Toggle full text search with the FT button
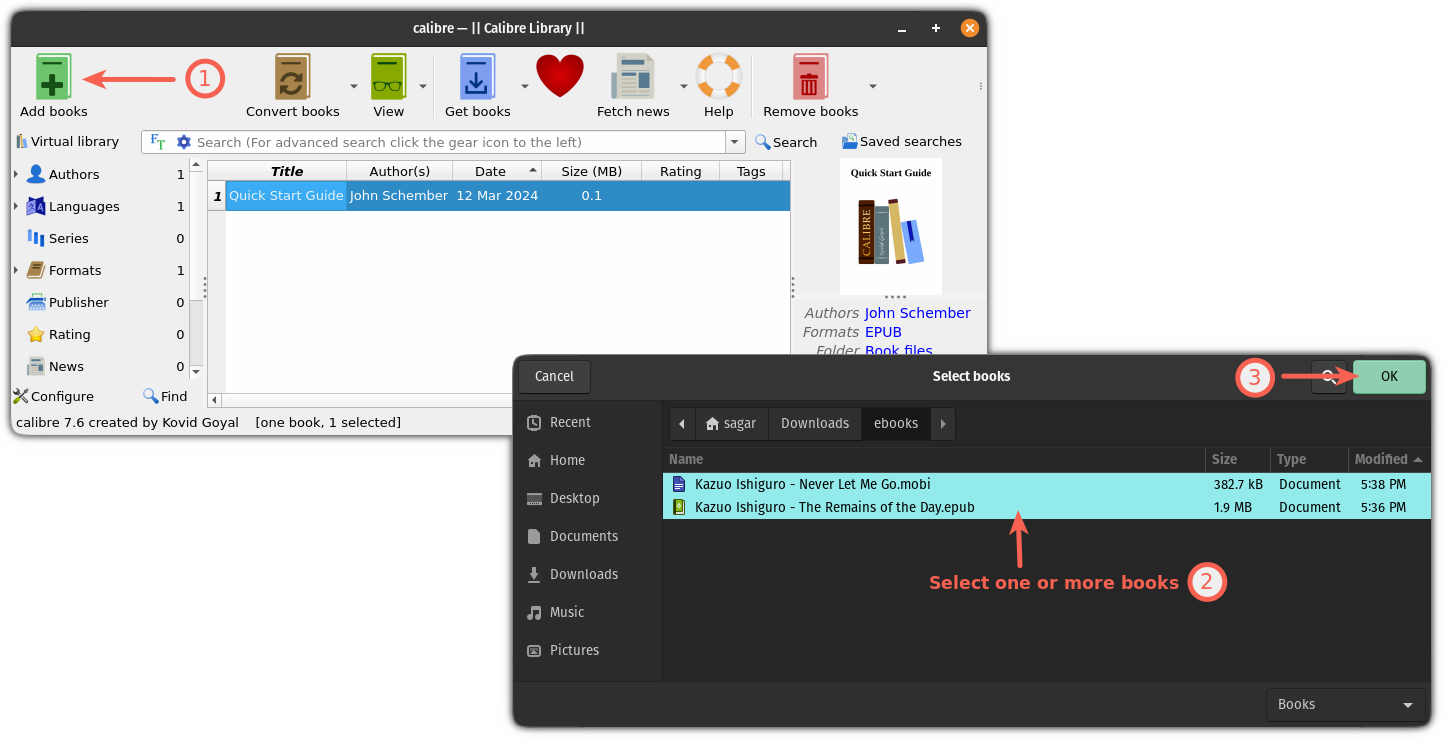This screenshot has width=1444, height=740. tap(156, 142)
